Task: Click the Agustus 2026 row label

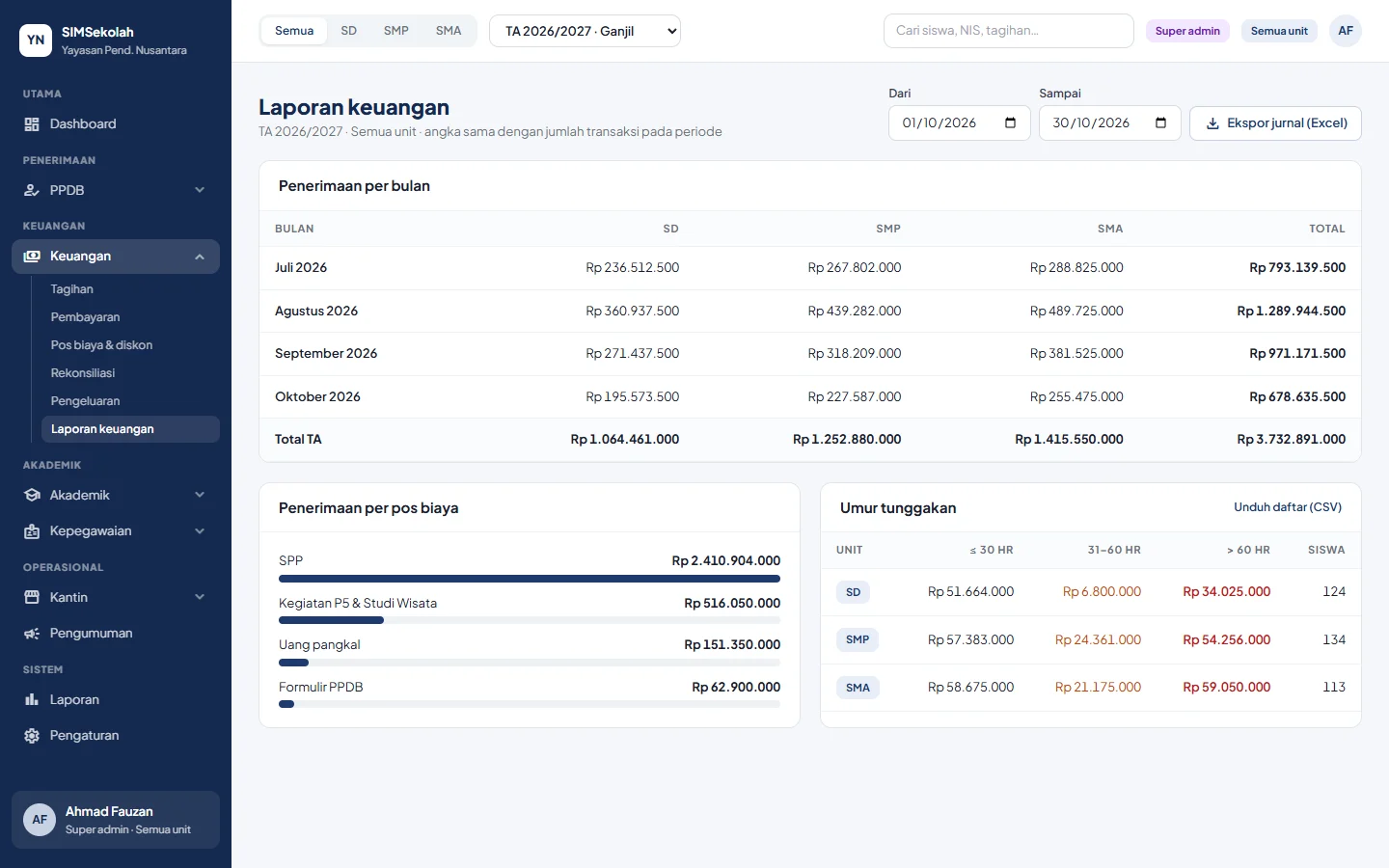Action: click(316, 312)
